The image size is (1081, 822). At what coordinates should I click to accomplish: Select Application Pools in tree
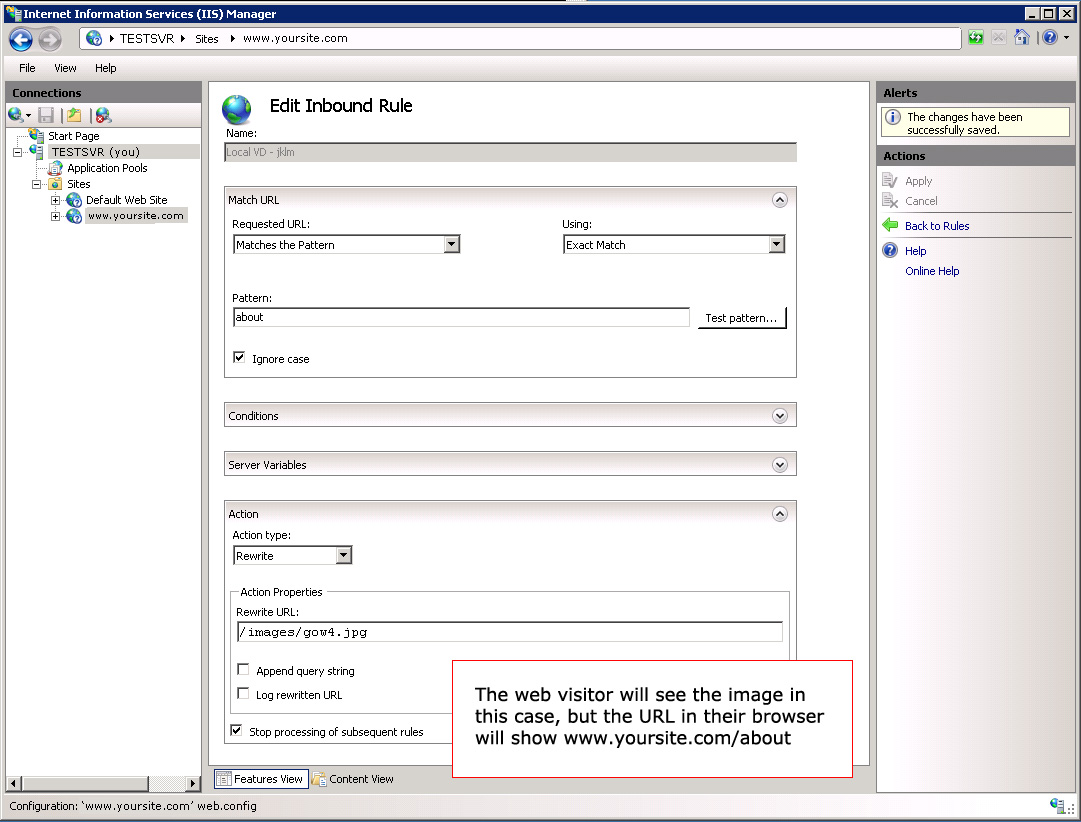pos(107,168)
